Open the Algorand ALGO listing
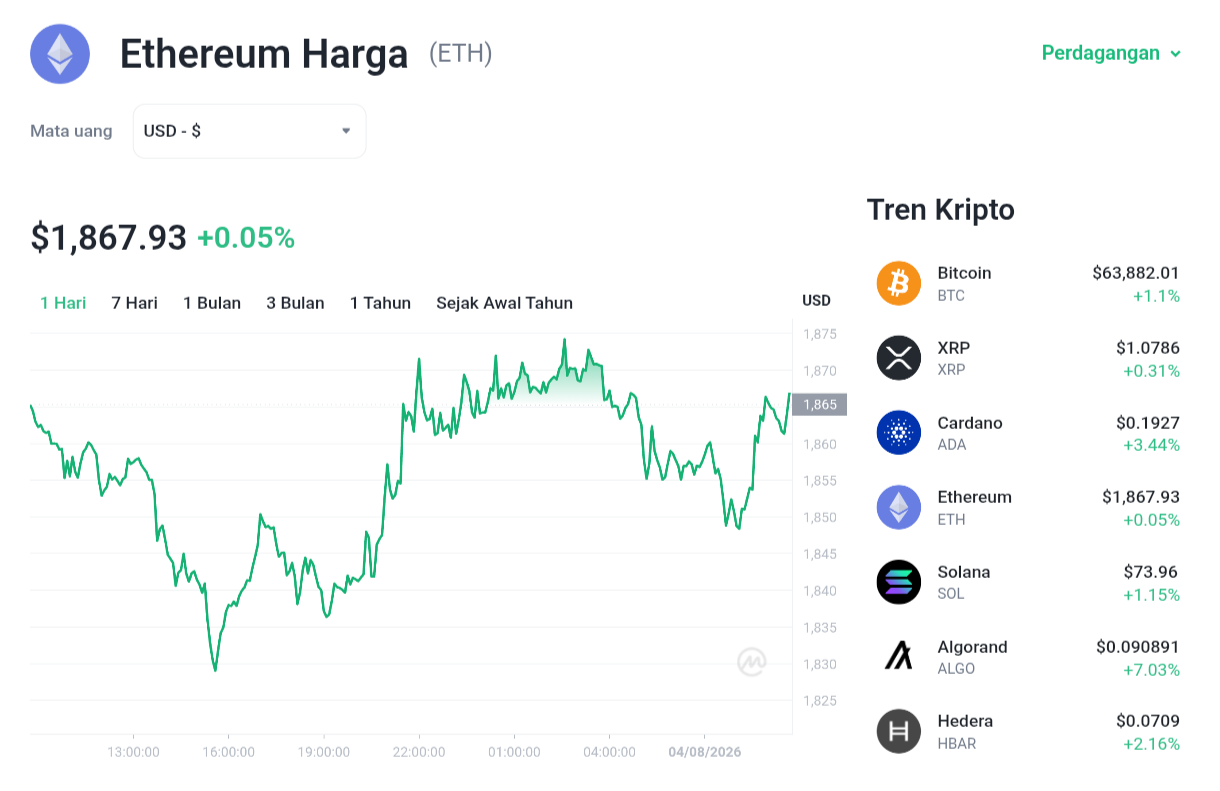1220x791 pixels. (1028, 657)
